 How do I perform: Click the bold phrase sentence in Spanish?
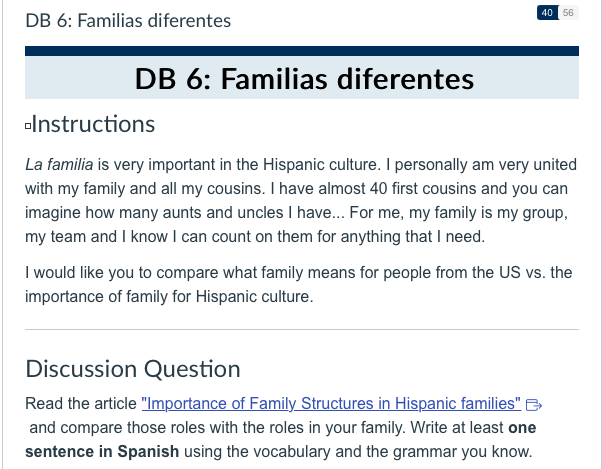(x=102, y=451)
